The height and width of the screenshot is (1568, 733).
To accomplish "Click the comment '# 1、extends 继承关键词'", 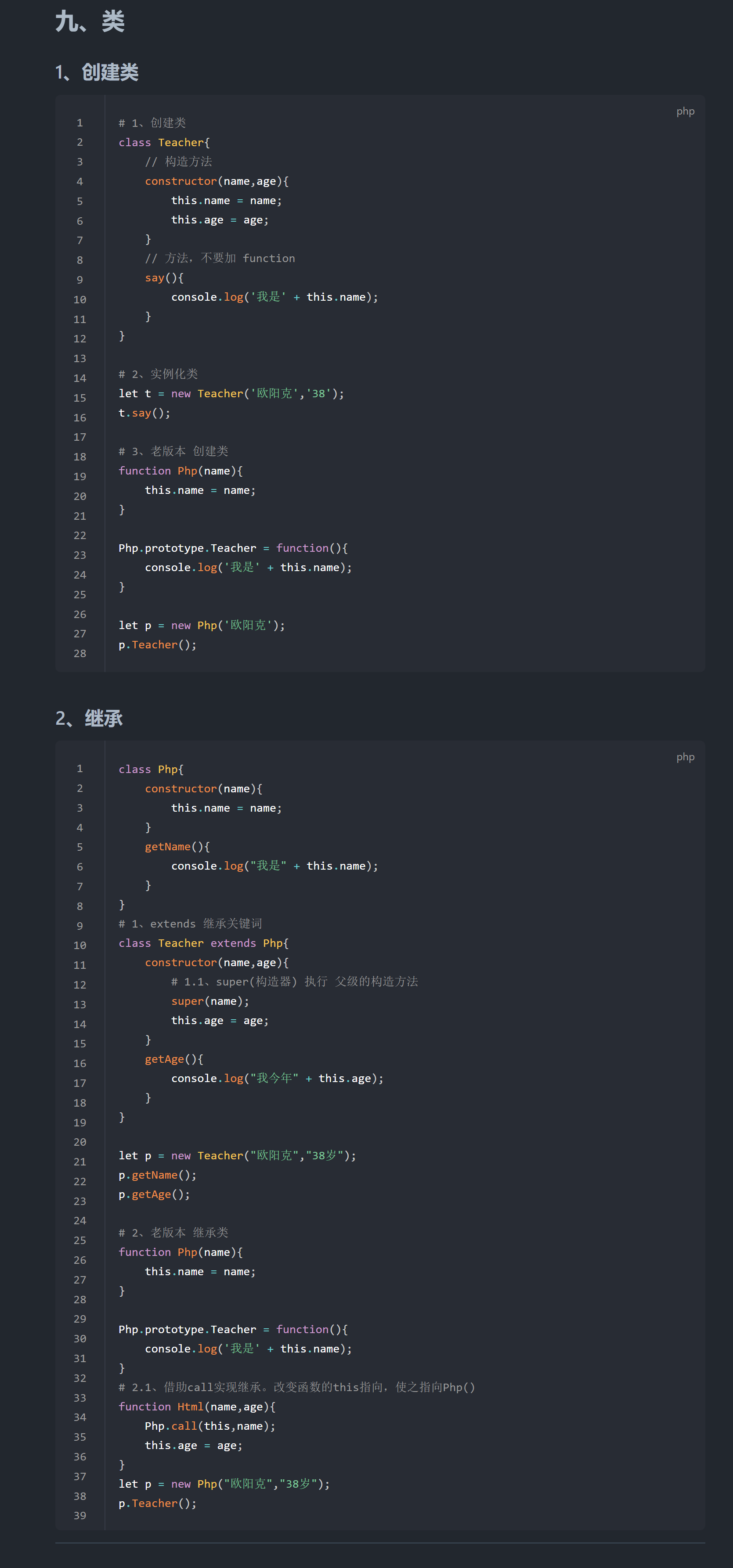I will pyautogui.click(x=190, y=924).
